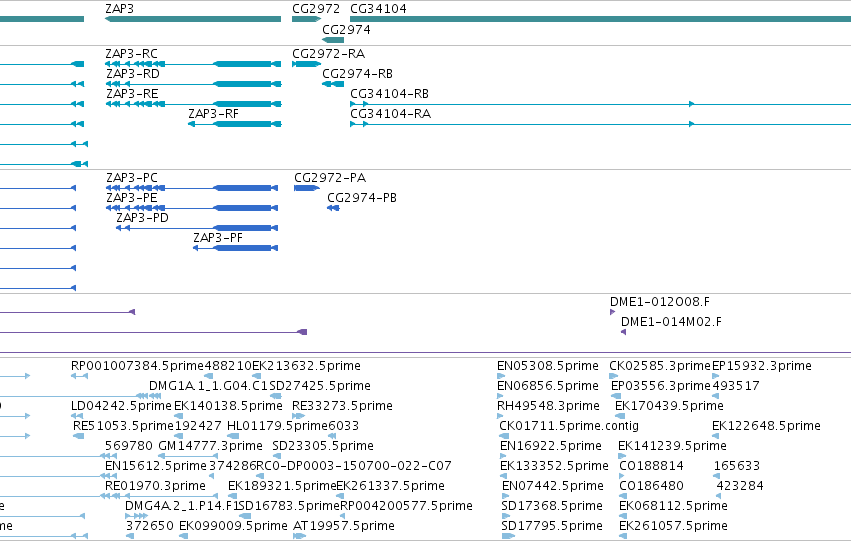
Task: Click the CG2972 gene label
Action: click(x=316, y=9)
